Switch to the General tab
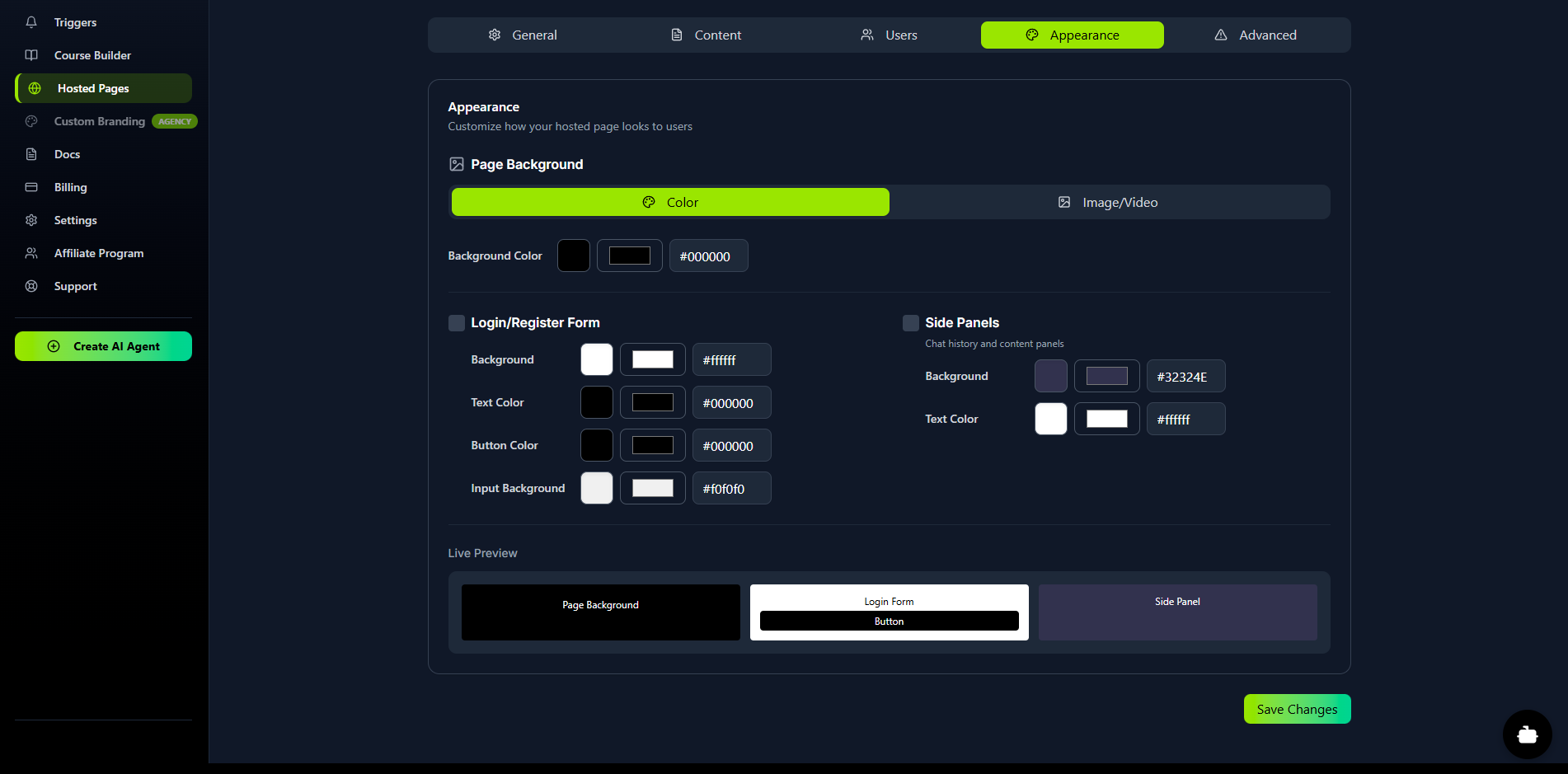1568x774 pixels. (x=523, y=35)
